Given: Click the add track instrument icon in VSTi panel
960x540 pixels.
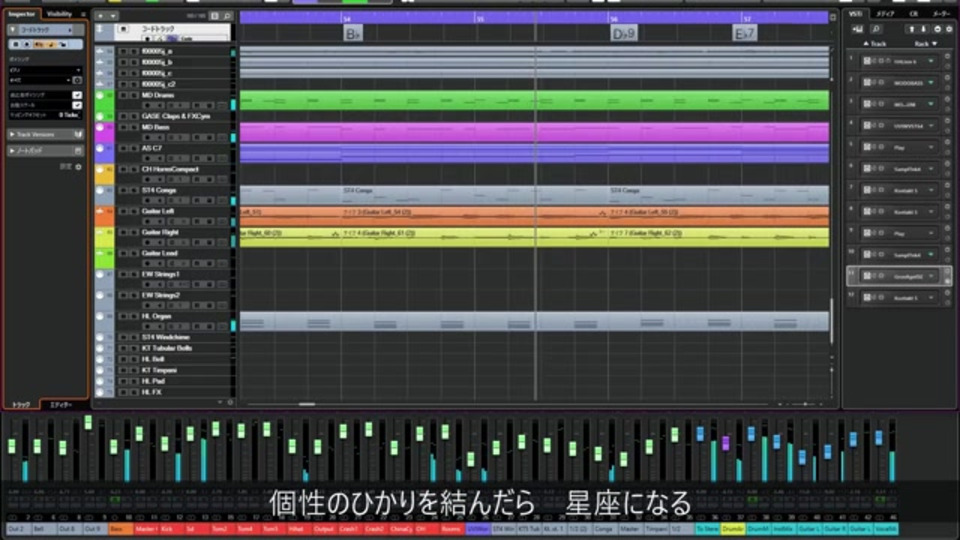Looking at the screenshot, I should click(x=858, y=29).
